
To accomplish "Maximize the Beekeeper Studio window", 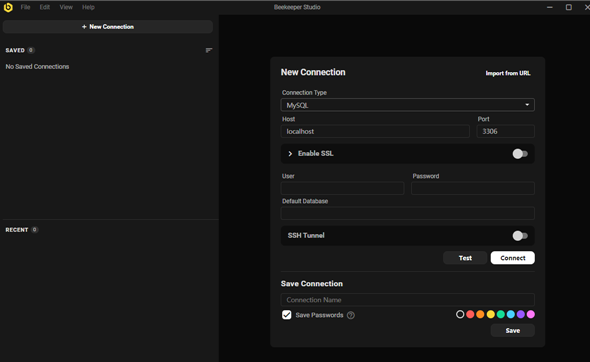I will 569,7.
